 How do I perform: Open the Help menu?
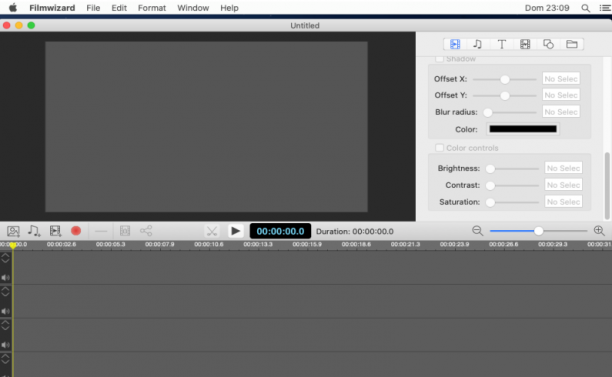229,8
